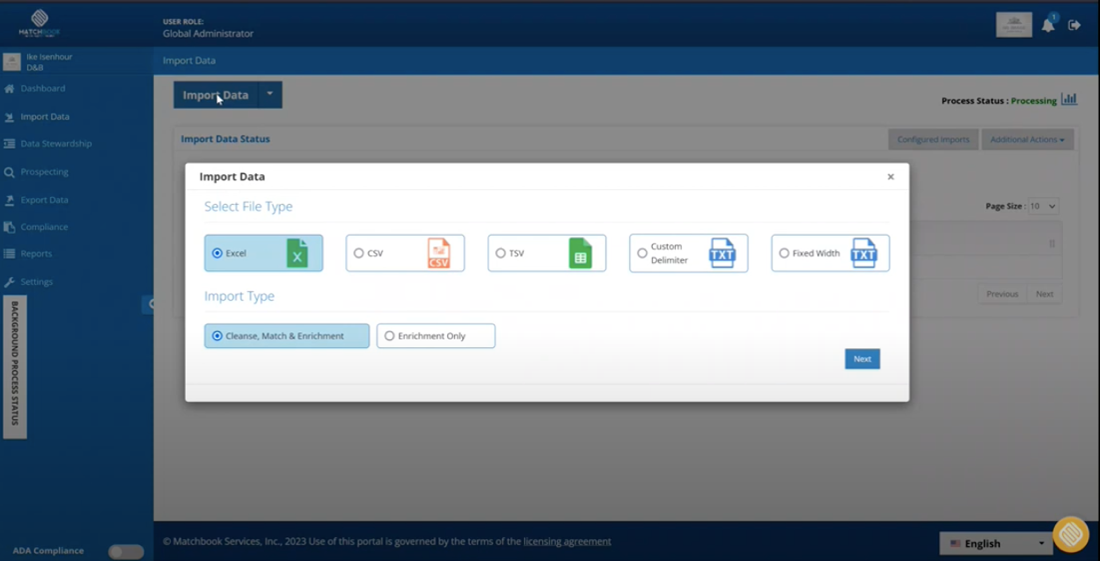Open Import Data in the sidebar
The width and height of the screenshot is (1100, 565).
(x=45, y=117)
